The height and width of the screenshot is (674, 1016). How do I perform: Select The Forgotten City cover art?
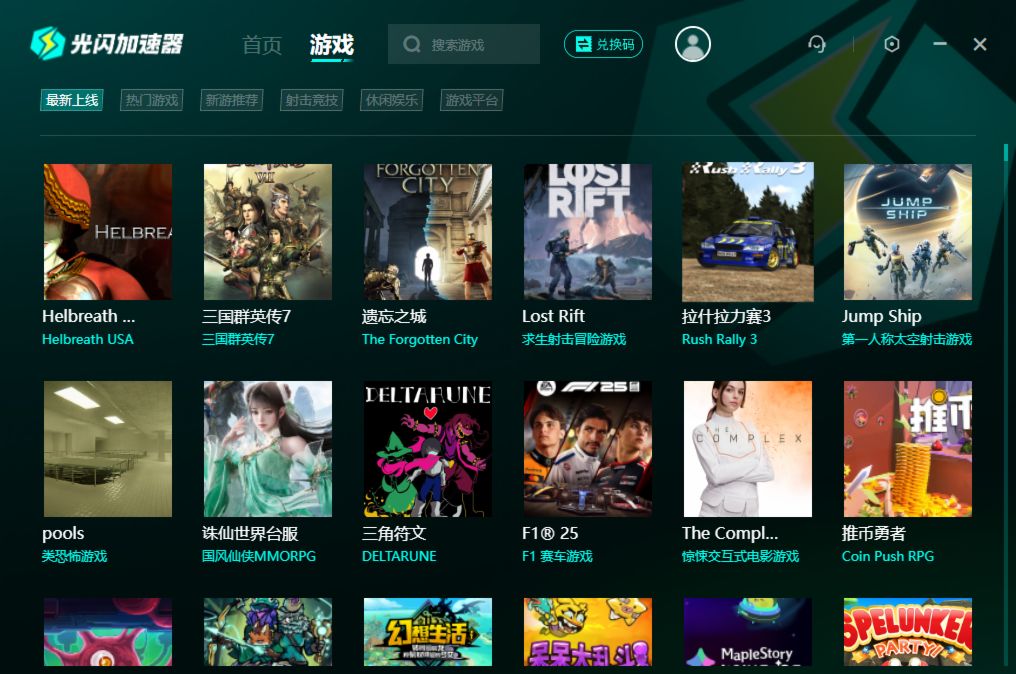[x=428, y=232]
